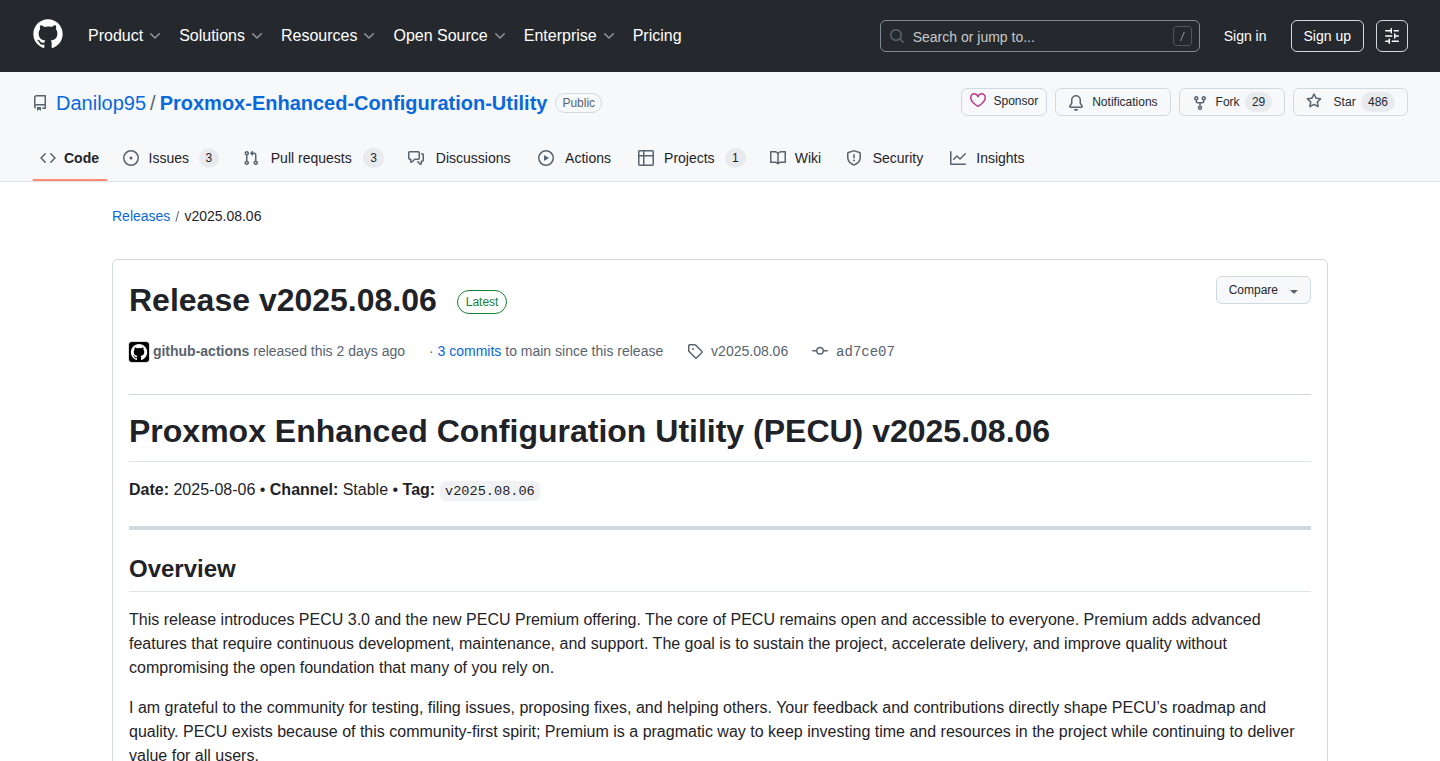Click the Latest release badge
Screen dimensions: 1440x761
[x=482, y=302]
